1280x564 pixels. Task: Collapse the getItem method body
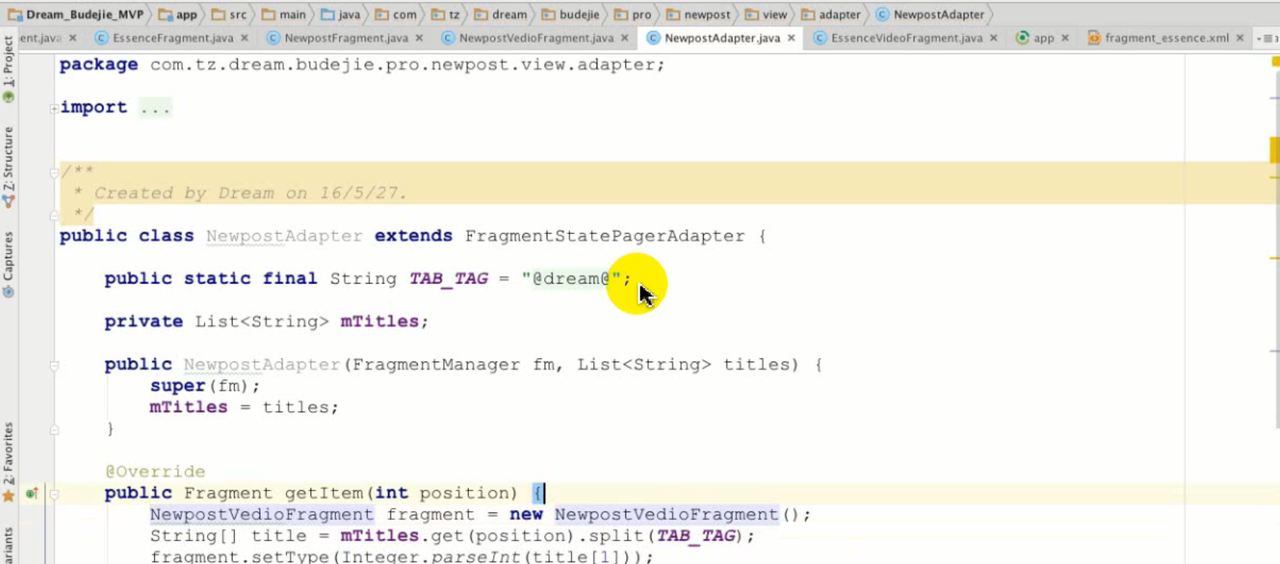tap(54, 494)
